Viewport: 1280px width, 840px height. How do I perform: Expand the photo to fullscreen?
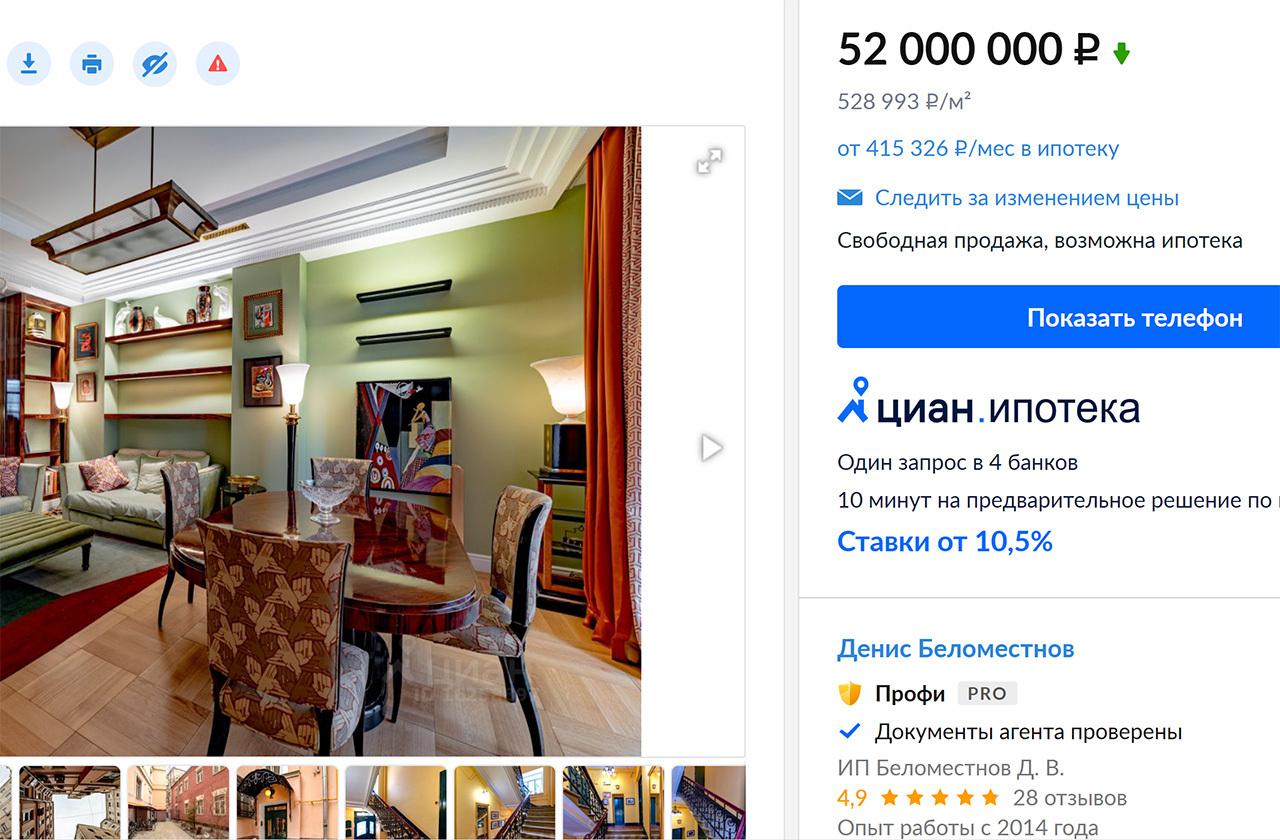tap(709, 161)
